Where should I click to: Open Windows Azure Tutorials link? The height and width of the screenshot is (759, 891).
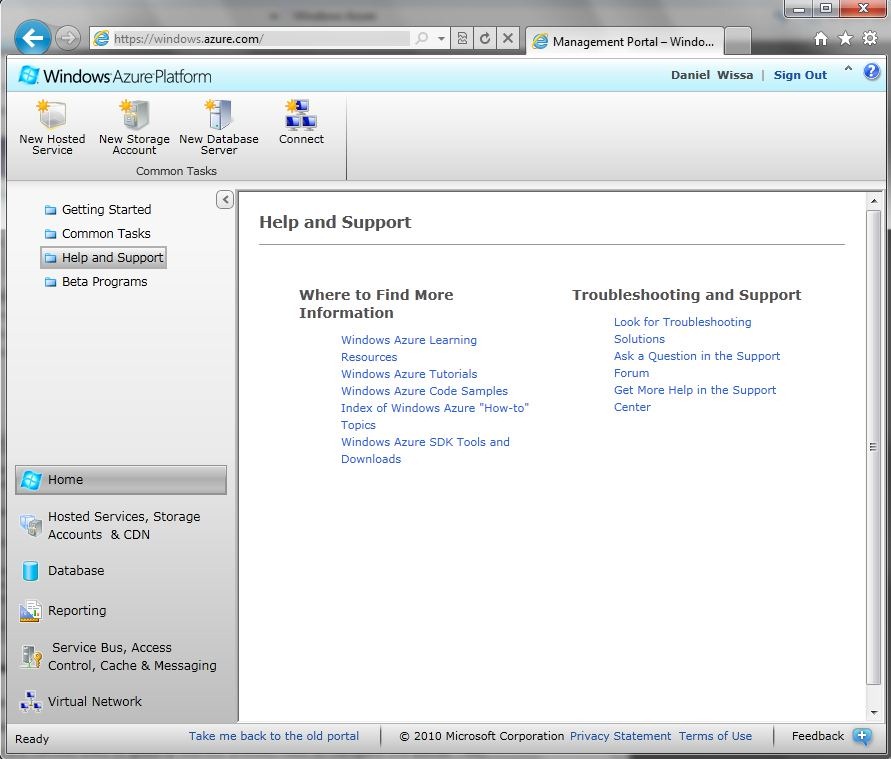(x=409, y=374)
